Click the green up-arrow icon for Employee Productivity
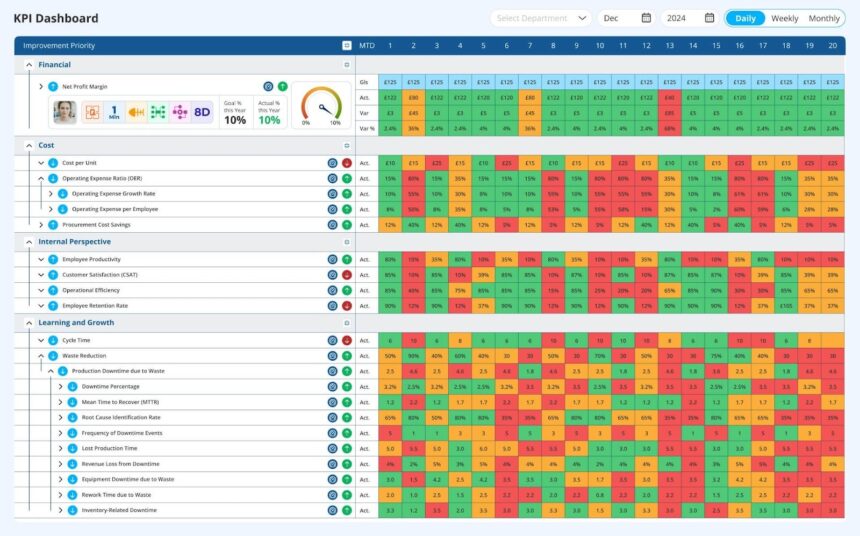 pyautogui.click(x=346, y=259)
